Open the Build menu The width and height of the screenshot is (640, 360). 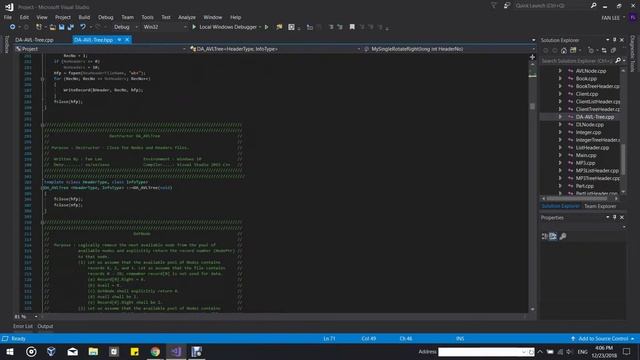(x=84, y=17)
